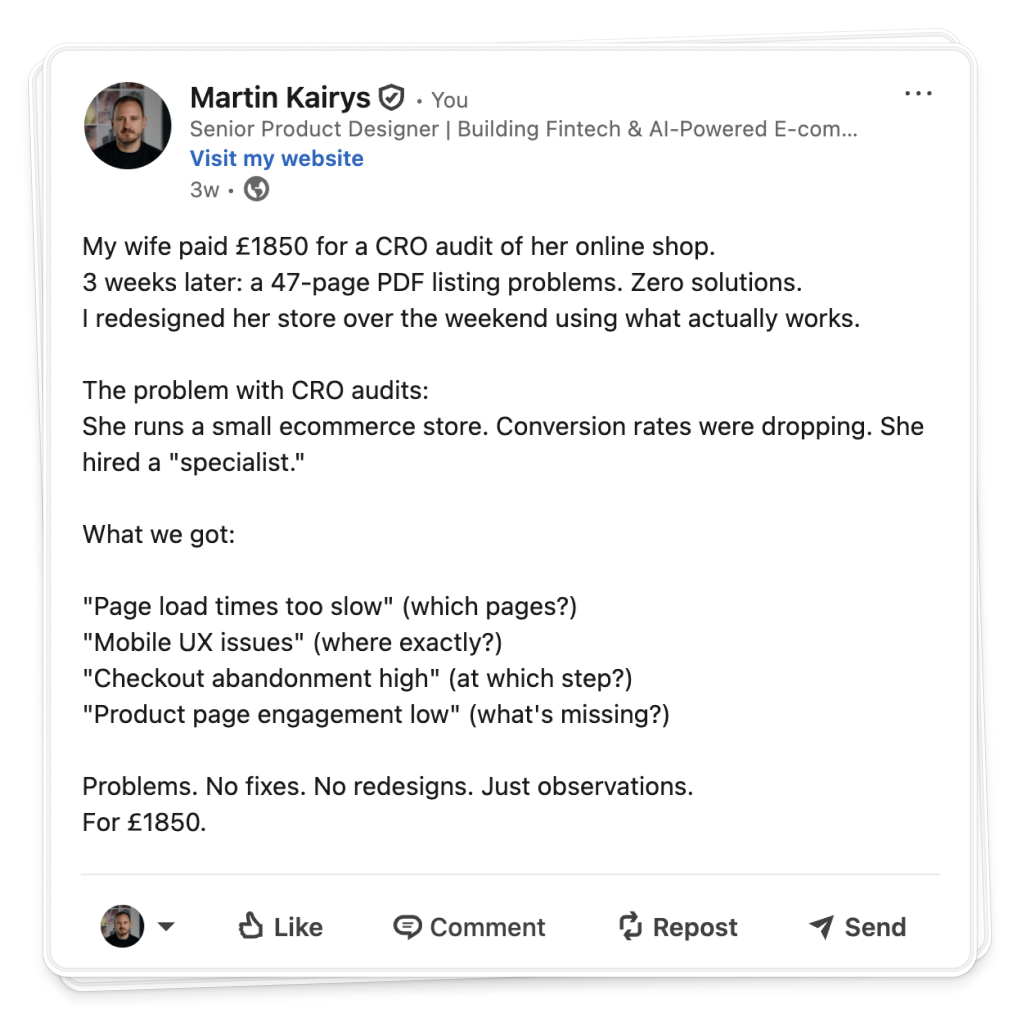Click the verified badge next to Martin Kairys
Image resolution: width=1020 pixels, height=1020 pixels.
point(390,97)
